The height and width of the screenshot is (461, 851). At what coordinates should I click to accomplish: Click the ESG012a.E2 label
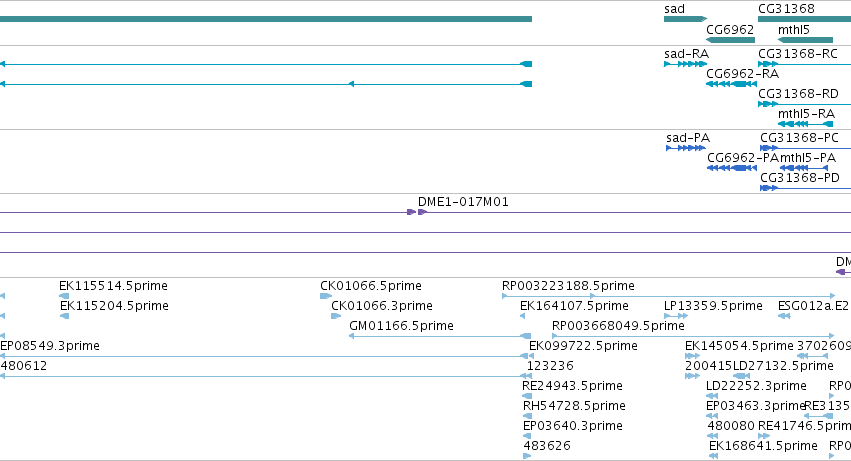(813, 306)
